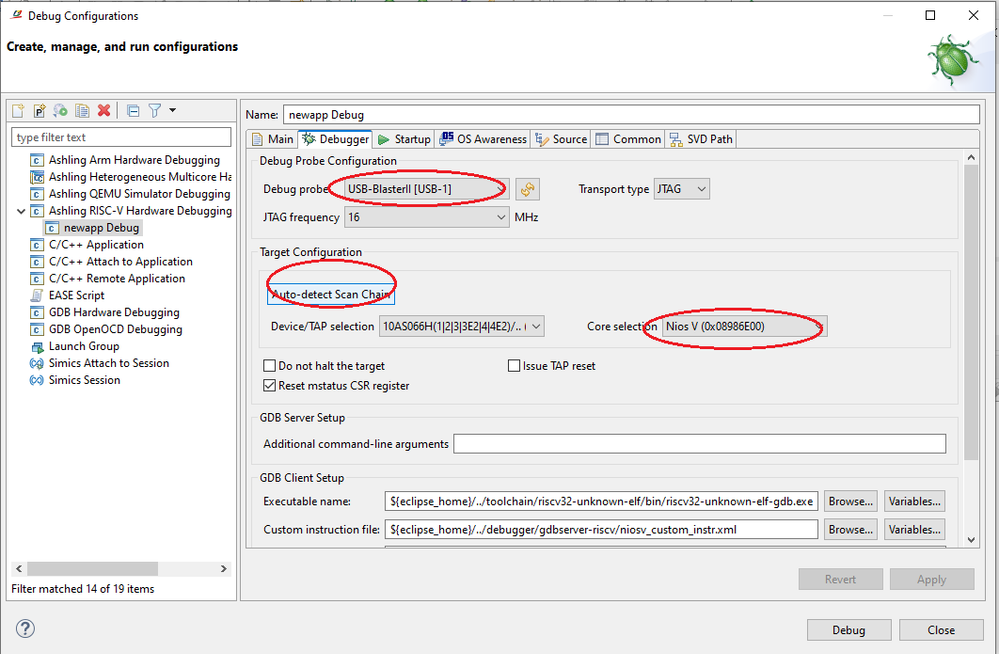This screenshot has height=654, width=999.
Task: Click scroll down arrow in Debugger panel
Action: point(971,540)
